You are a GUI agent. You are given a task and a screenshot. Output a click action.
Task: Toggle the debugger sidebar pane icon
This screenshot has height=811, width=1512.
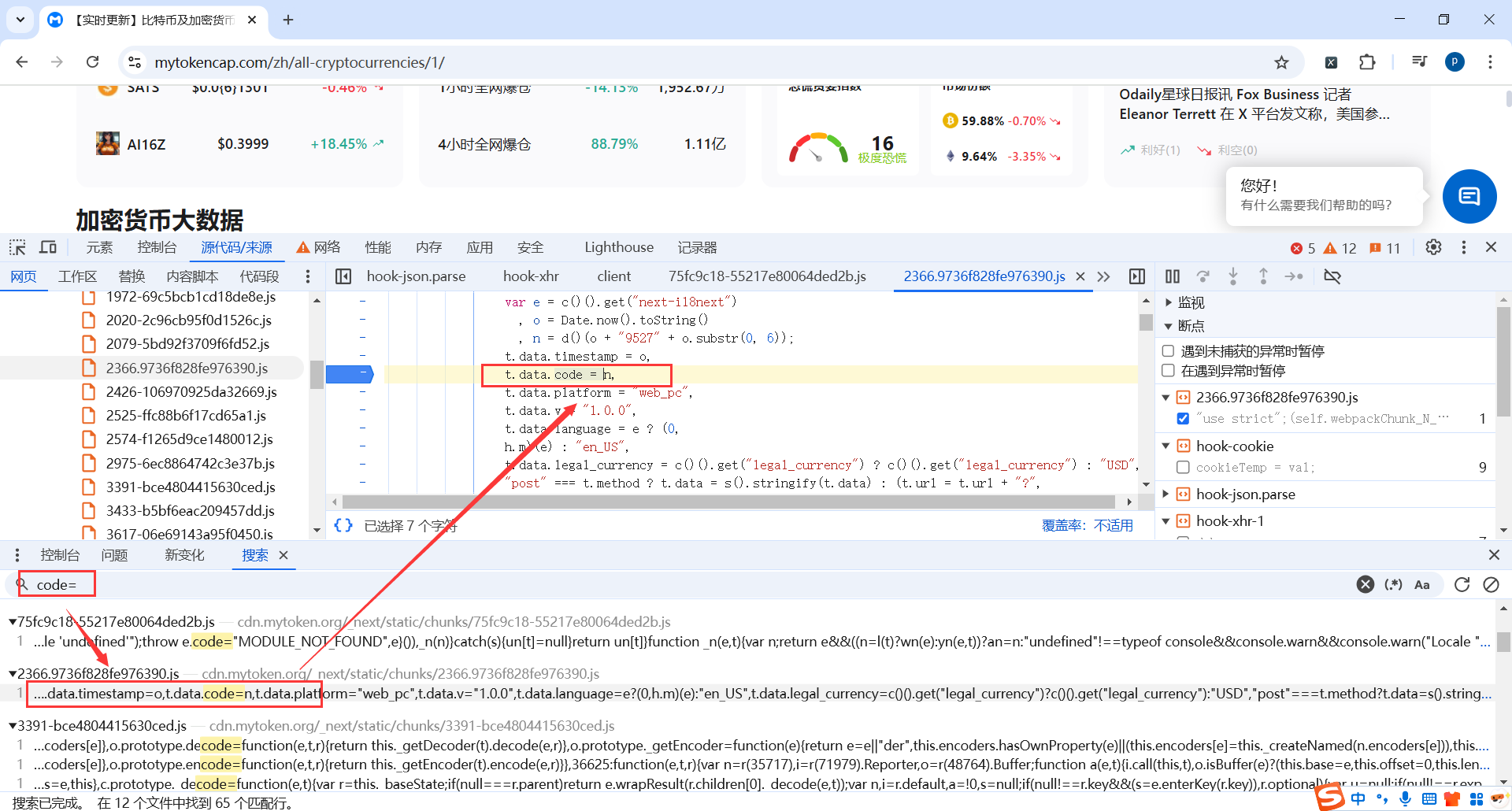click(1137, 276)
